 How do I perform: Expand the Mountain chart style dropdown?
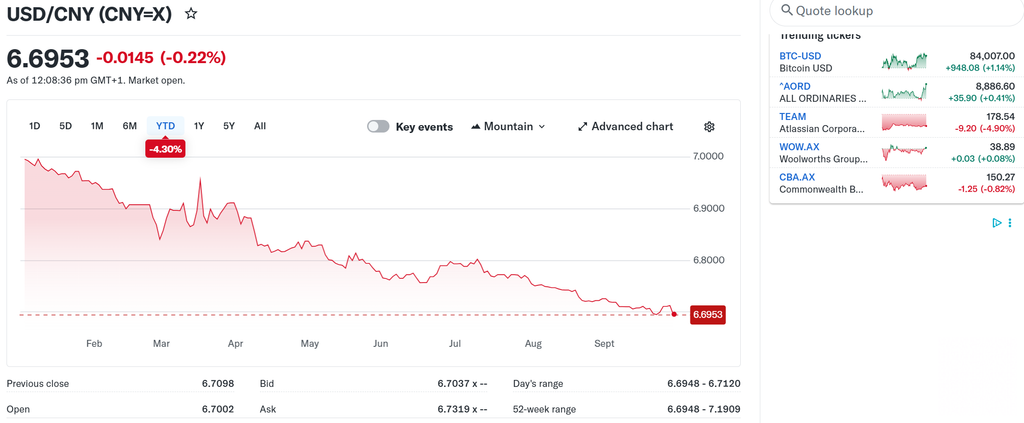[508, 127]
